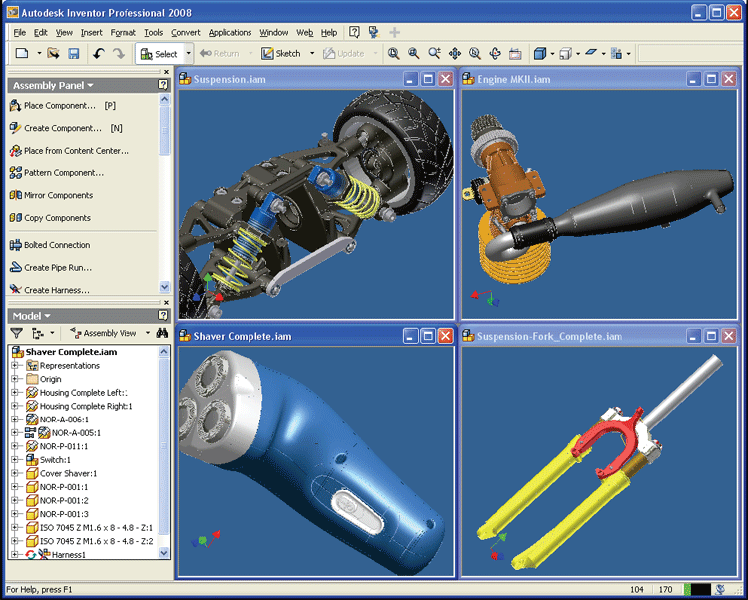
Task: Open the Convert menu
Action: (x=186, y=32)
